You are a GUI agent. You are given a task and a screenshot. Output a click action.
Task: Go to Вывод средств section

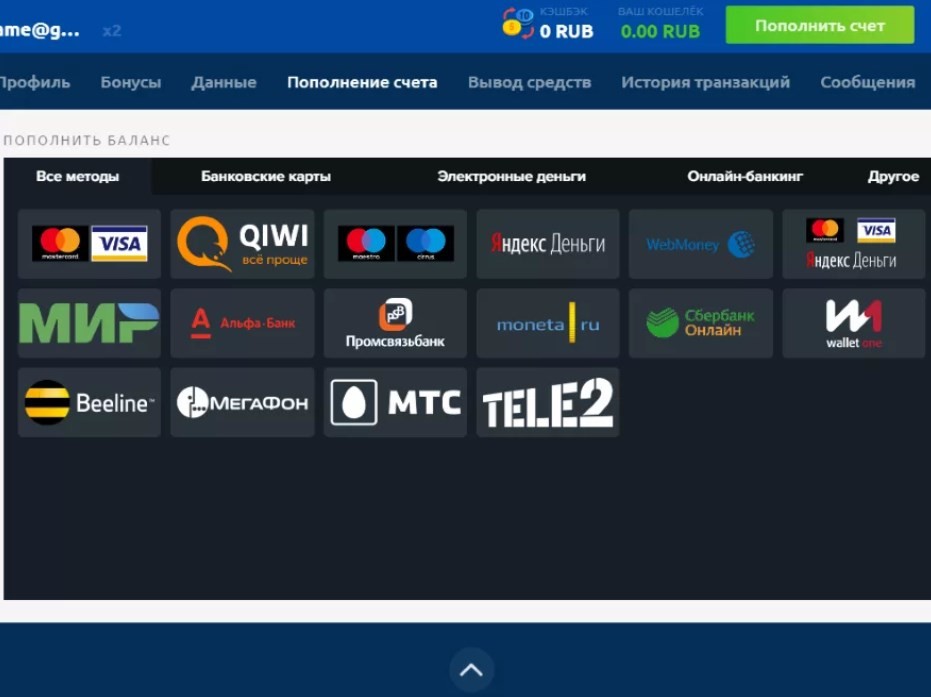(x=529, y=83)
